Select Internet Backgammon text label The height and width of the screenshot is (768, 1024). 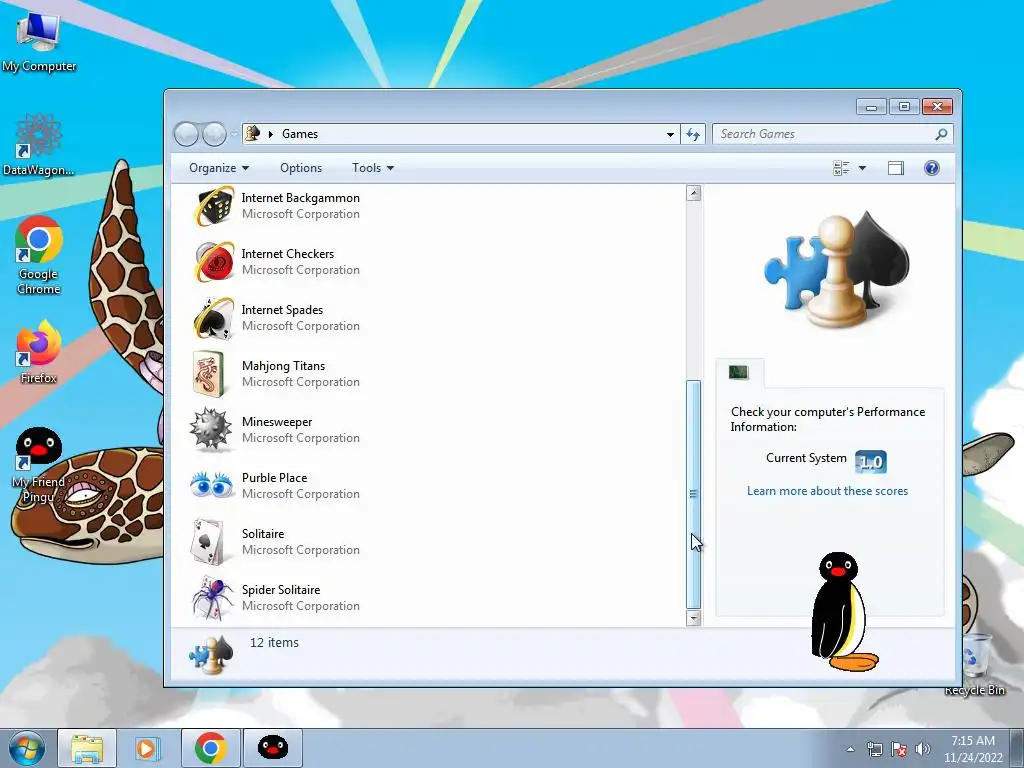pos(300,198)
